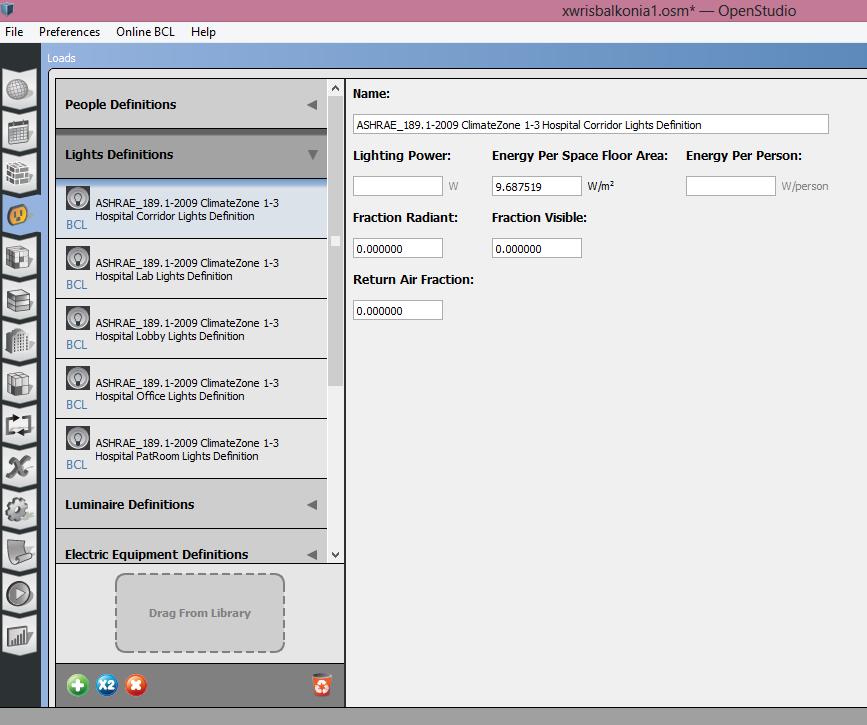This screenshot has width=867, height=725.
Task: Select Hospital PatRoom Lights Definition name text
Action: [x=187, y=450]
